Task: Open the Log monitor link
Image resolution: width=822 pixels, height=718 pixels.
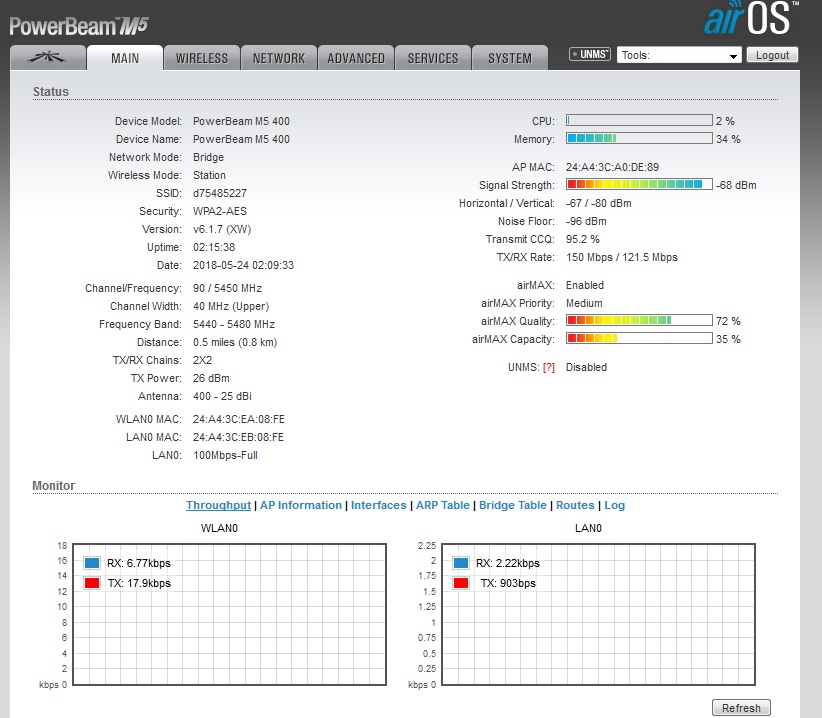Action: [x=614, y=505]
